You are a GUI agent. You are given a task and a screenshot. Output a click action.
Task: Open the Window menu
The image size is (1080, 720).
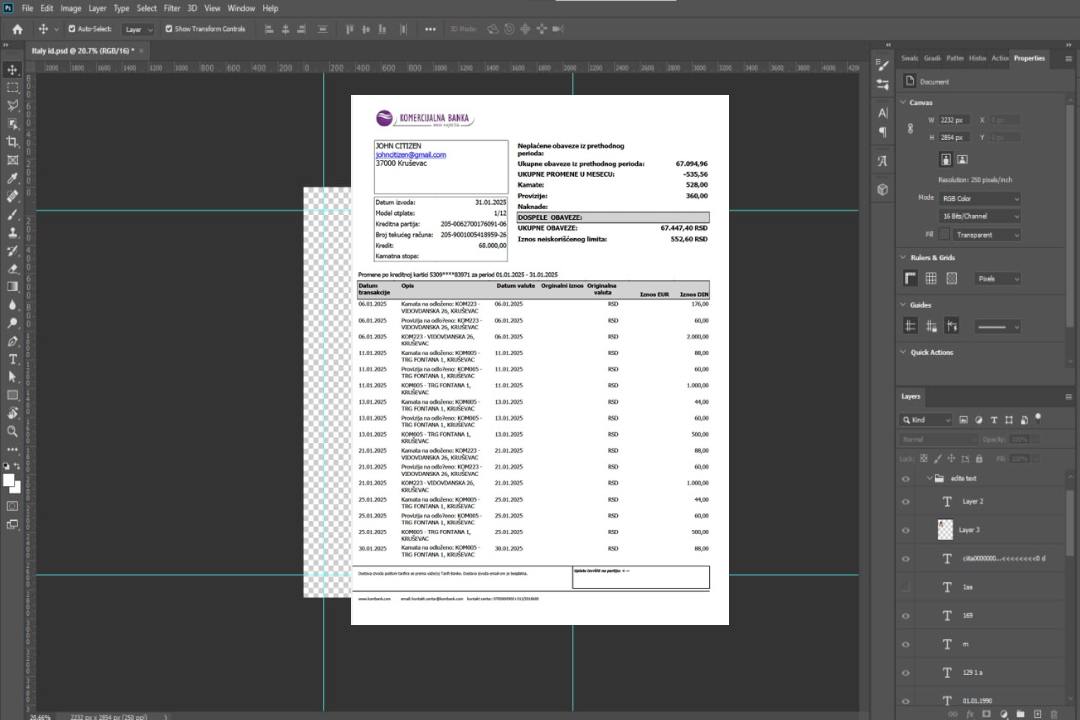point(241,8)
